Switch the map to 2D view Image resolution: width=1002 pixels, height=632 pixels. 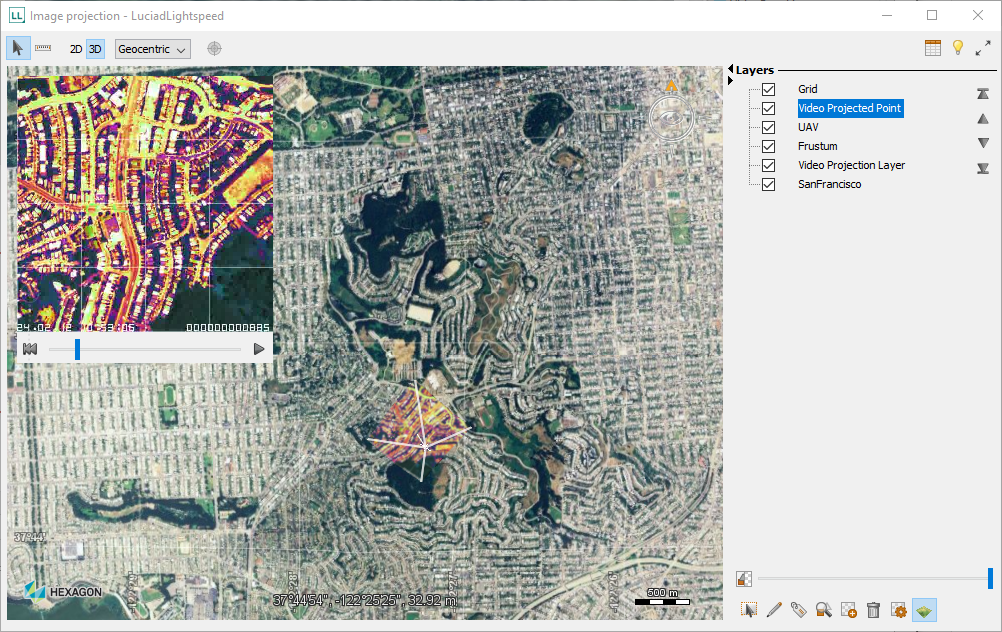76,49
